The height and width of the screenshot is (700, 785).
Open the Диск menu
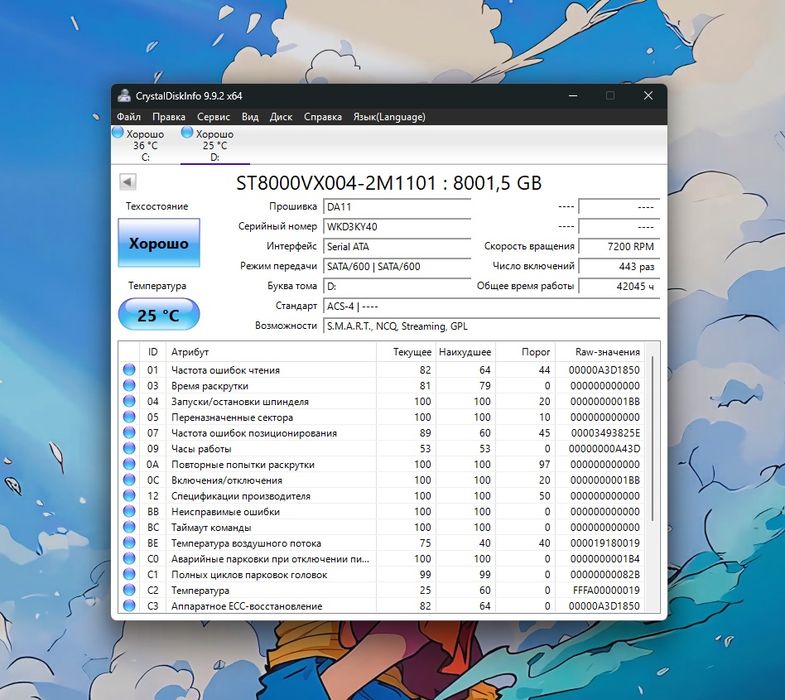[281, 117]
